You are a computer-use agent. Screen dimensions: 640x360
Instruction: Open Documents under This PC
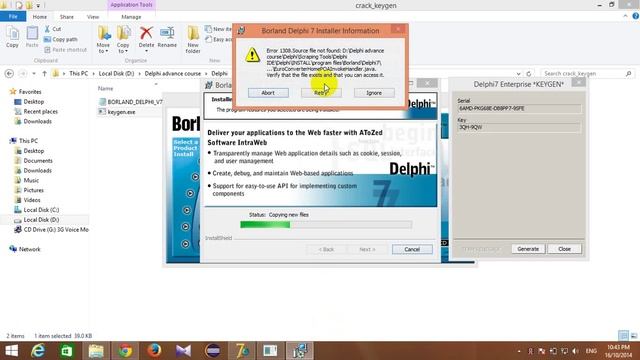38,160
